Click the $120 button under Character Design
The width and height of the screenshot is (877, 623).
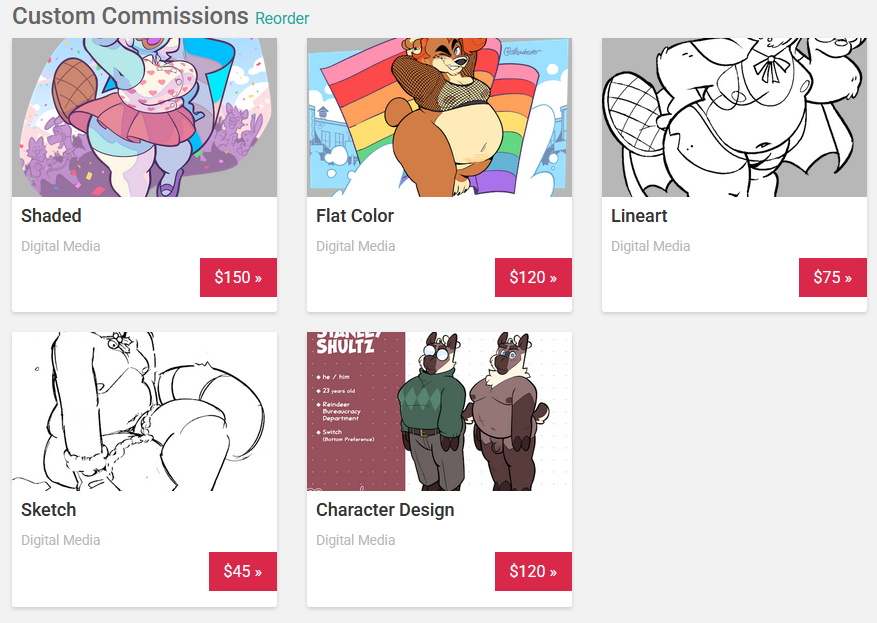click(x=533, y=572)
